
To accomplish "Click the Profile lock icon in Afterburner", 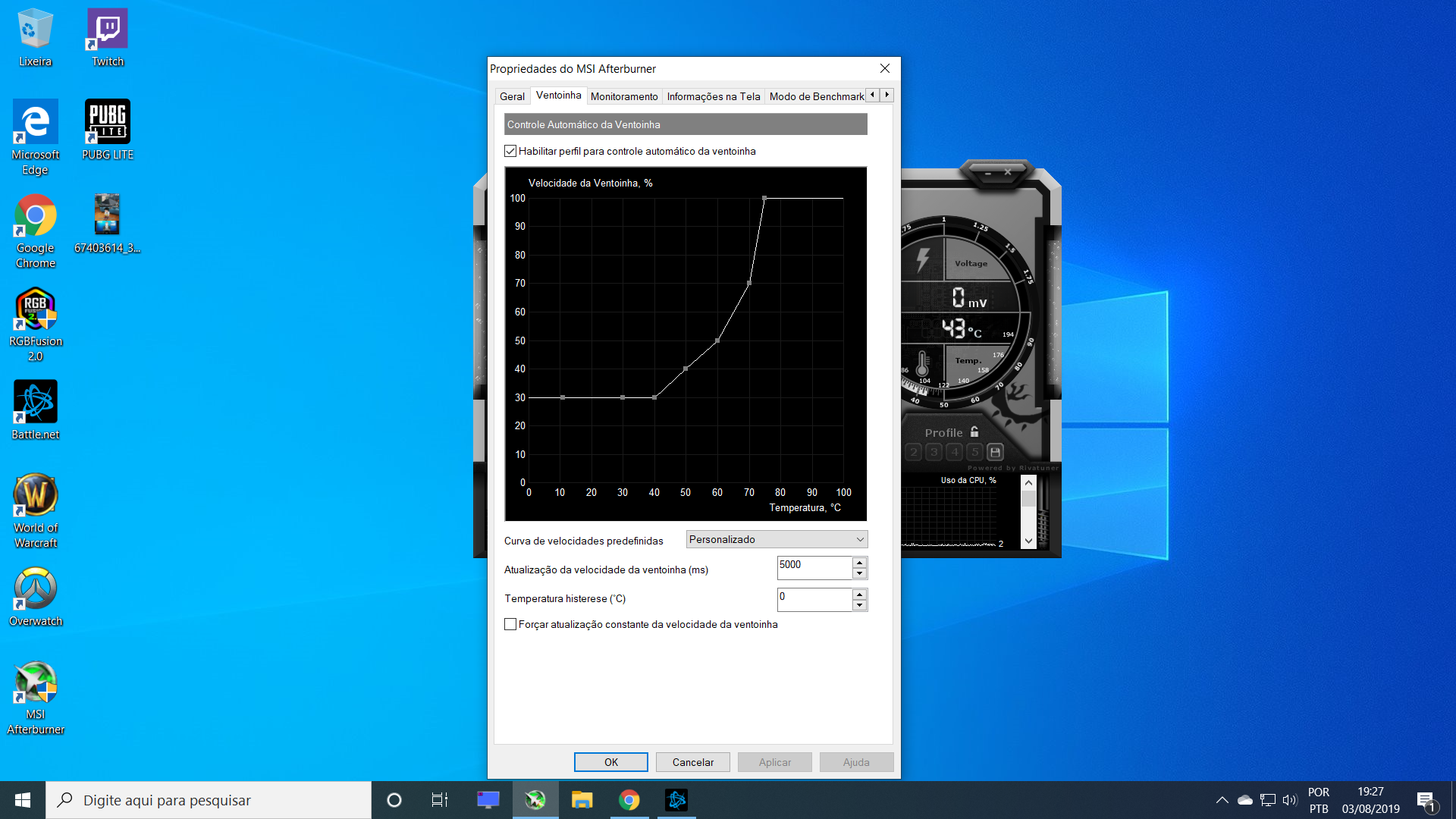I will click(x=974, y=431).
